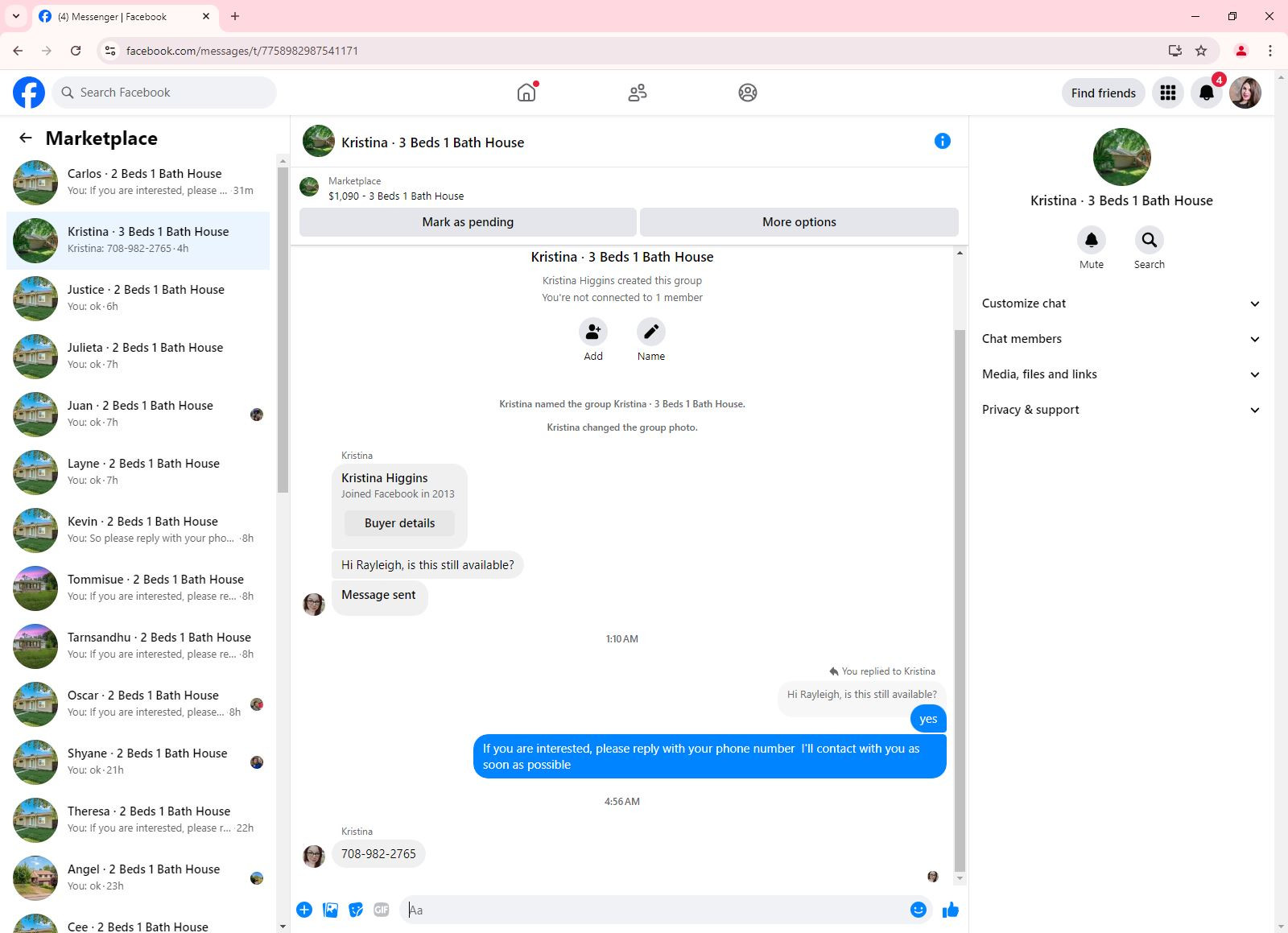Expand Privacy & support section
The width and height of the screenshot is (1288, 933).
tap(1121, 410)
